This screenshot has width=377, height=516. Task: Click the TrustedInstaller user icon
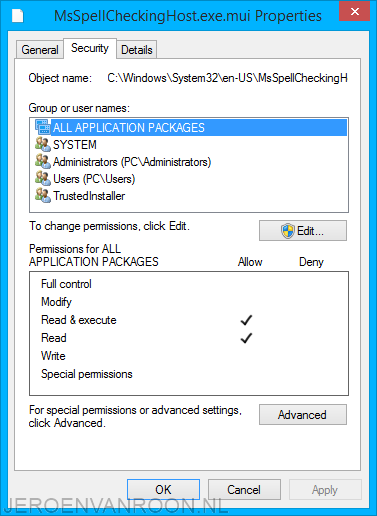(x=43, y=195)
